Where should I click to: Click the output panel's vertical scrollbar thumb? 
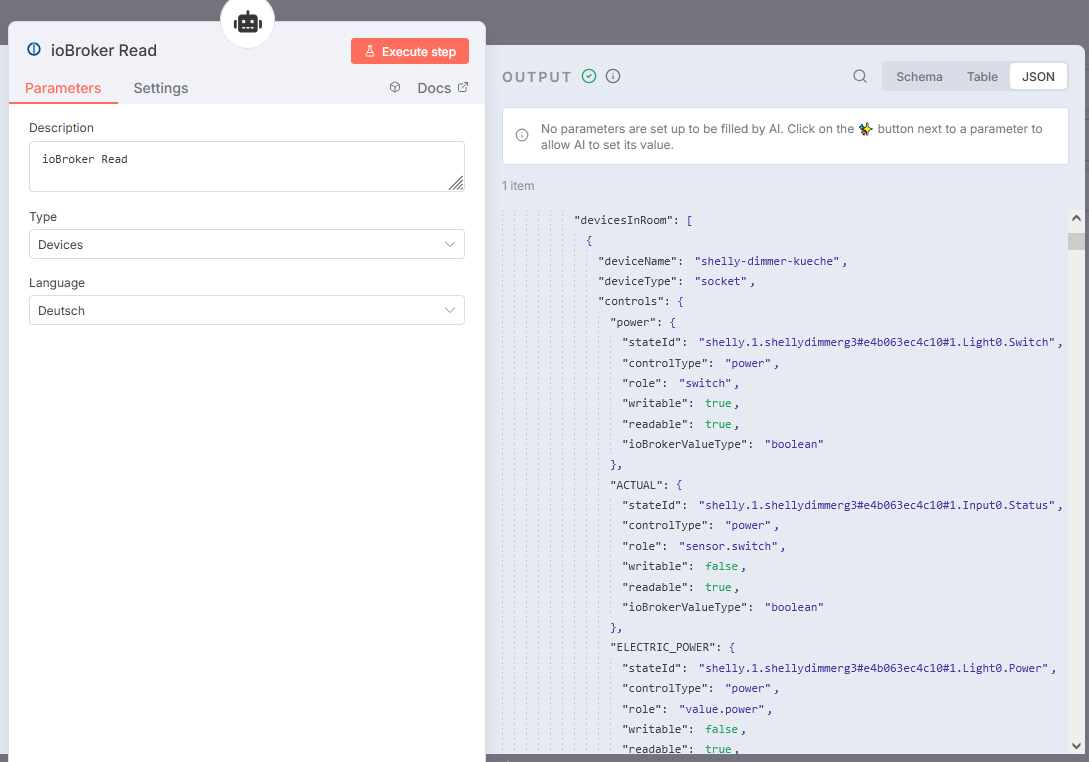[1076, 241]
